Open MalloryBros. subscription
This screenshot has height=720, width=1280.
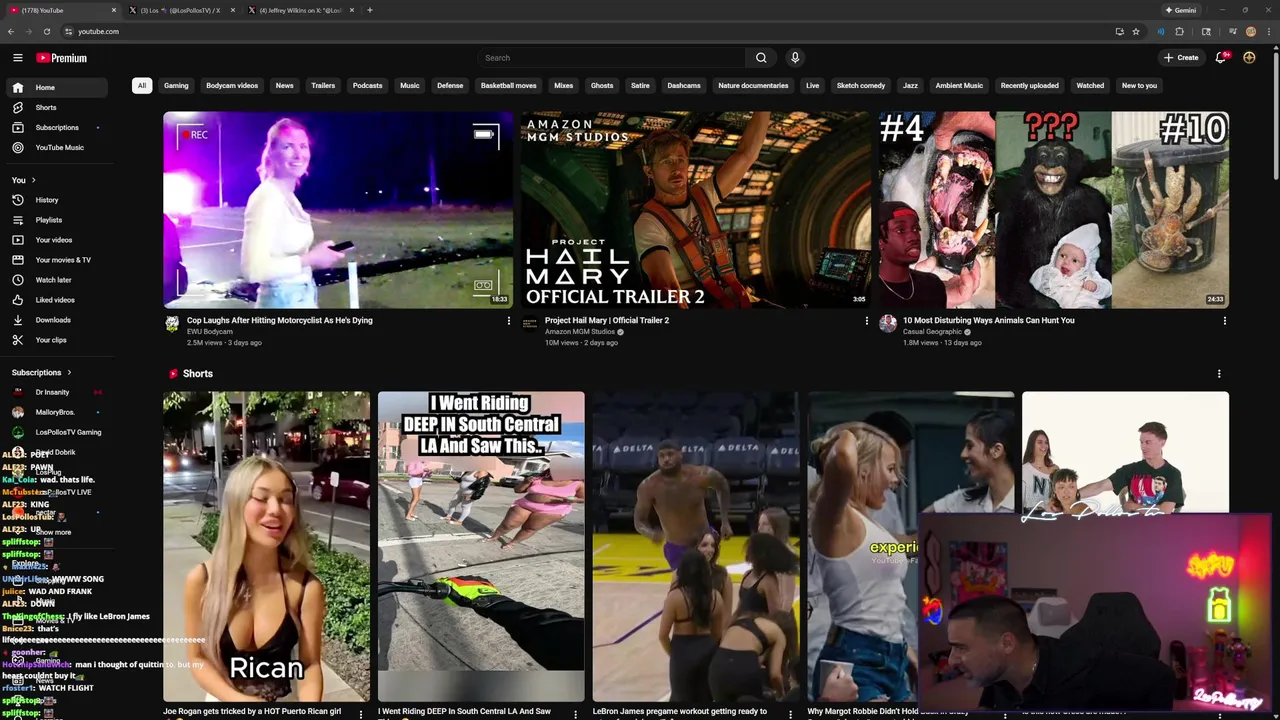coord(55,412)
